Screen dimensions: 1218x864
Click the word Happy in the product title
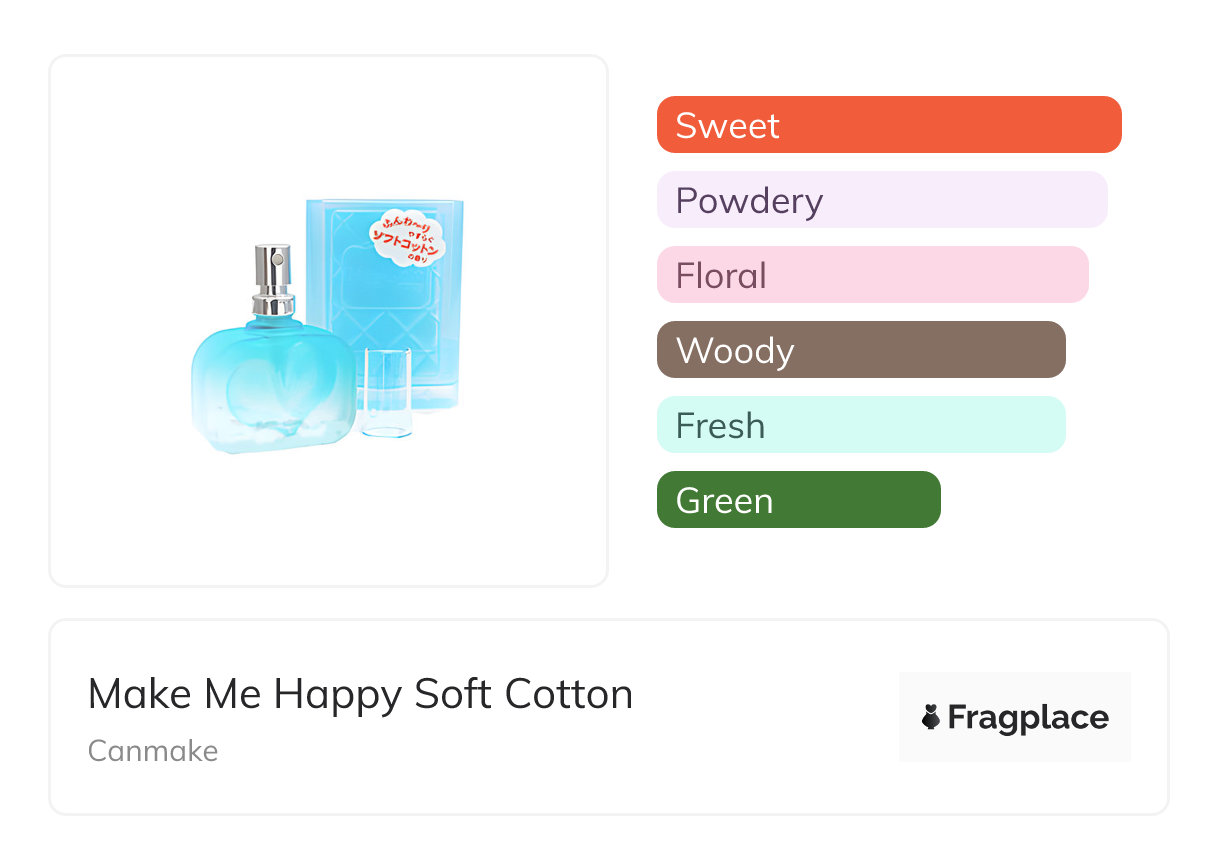(x=329, y=694)
